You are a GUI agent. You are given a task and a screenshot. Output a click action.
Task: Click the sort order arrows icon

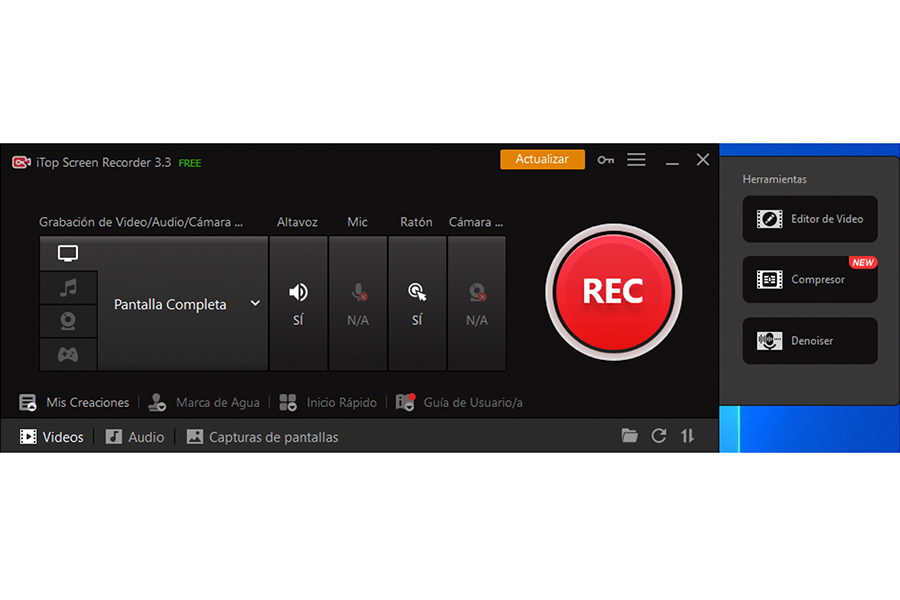tap(688, 436)
